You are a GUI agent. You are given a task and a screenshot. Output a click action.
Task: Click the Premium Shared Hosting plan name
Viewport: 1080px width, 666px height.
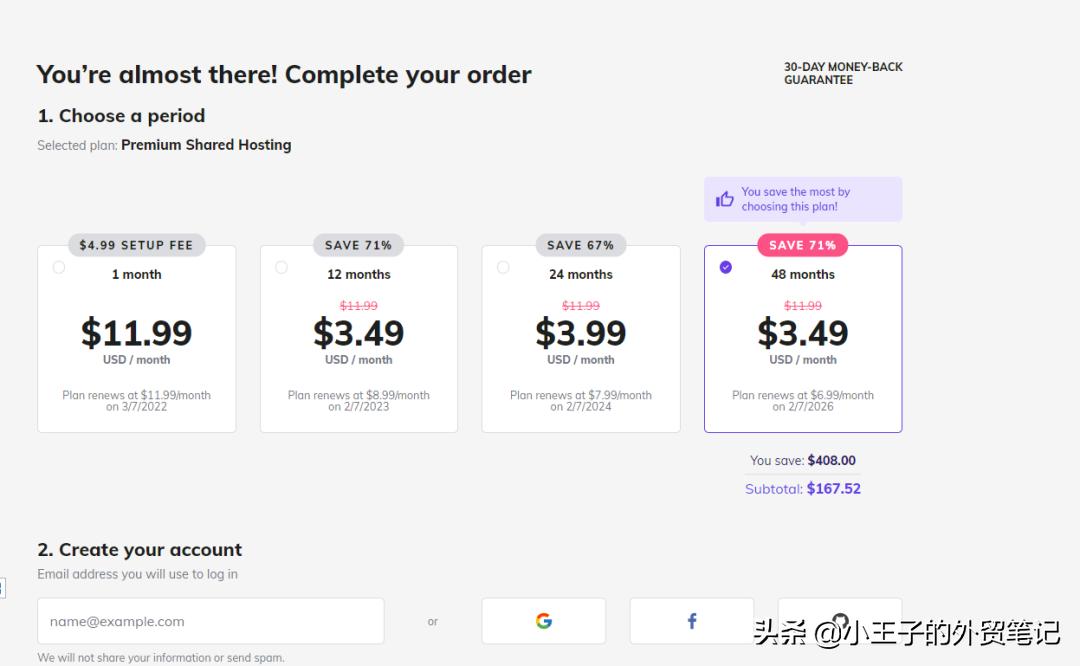coord(206,144)
